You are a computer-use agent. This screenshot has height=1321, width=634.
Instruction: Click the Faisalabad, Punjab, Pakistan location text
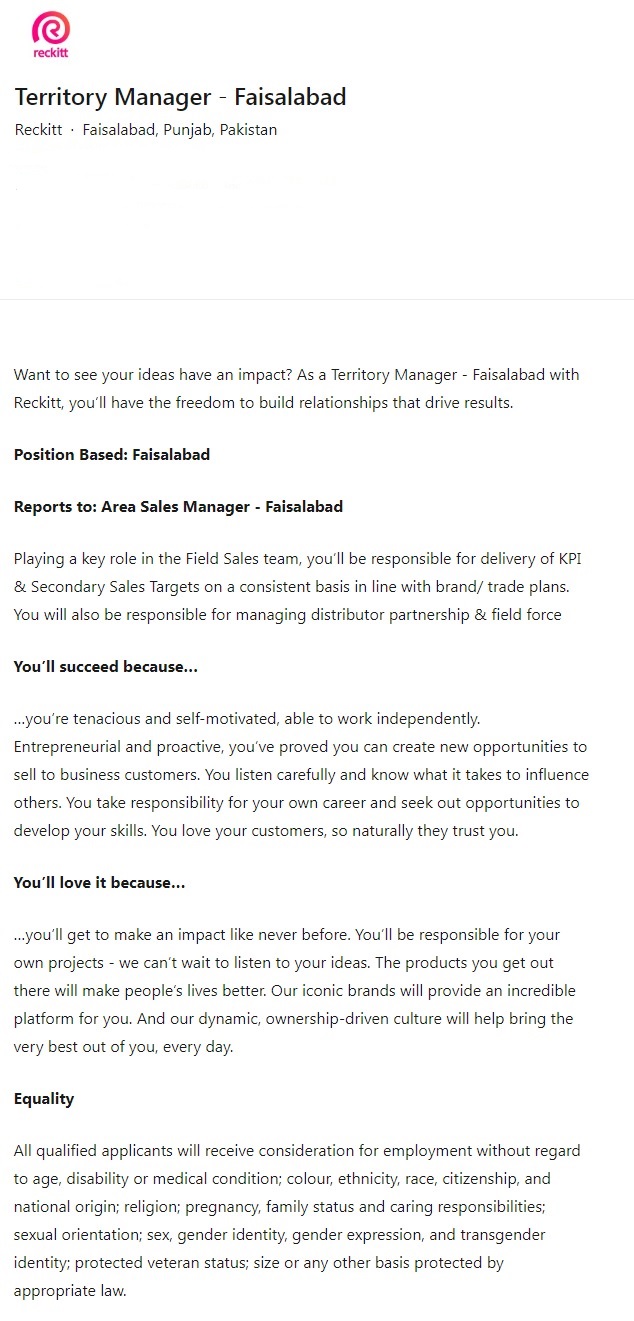180,130
